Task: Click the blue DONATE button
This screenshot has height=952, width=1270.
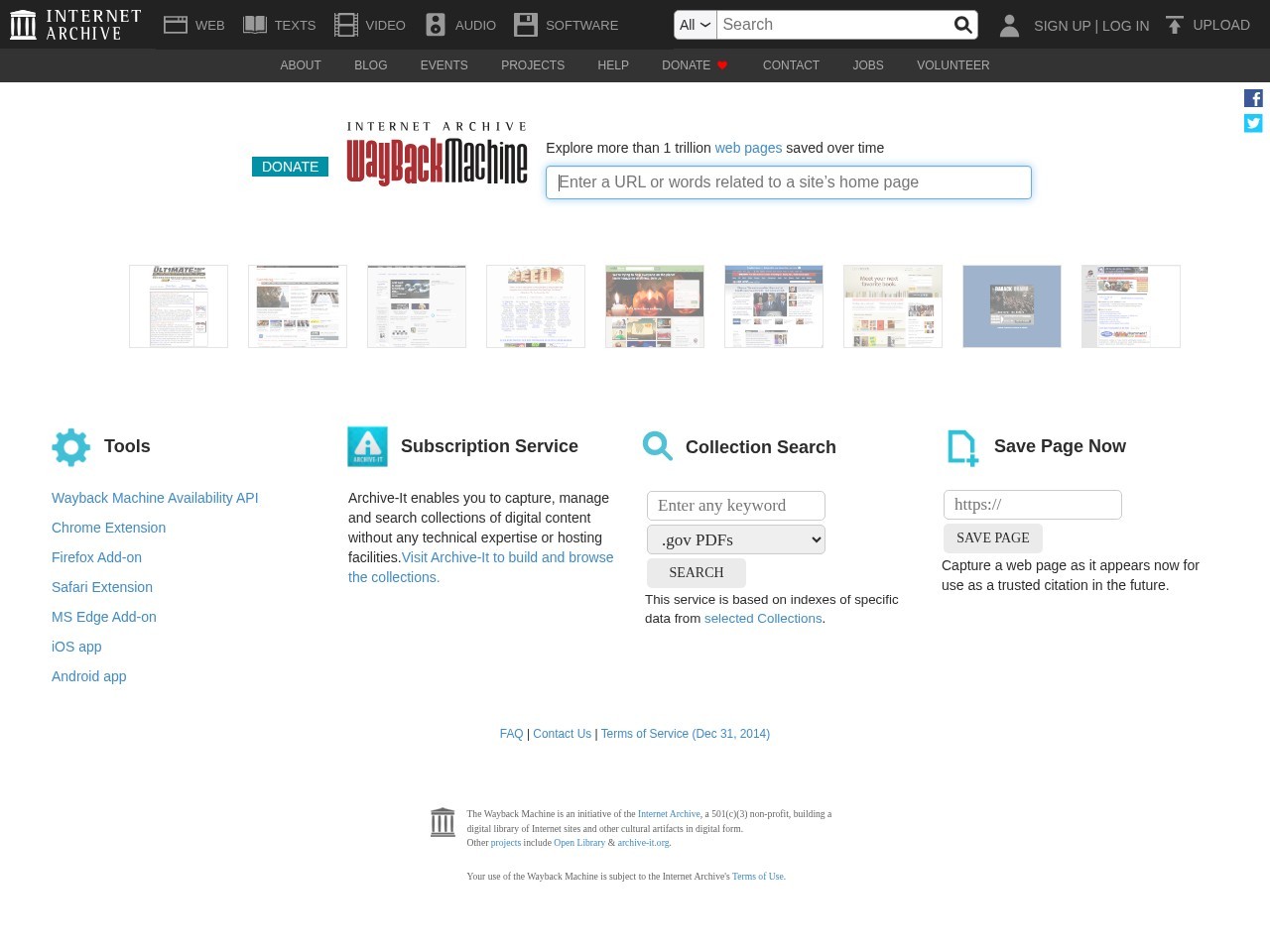Action: click(x=290, y=167)
